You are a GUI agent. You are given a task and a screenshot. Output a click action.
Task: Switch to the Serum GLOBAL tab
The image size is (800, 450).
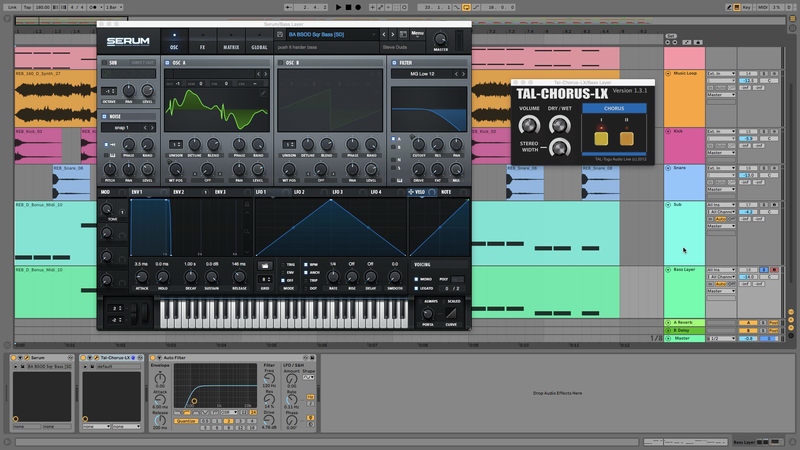pos(259,42)
